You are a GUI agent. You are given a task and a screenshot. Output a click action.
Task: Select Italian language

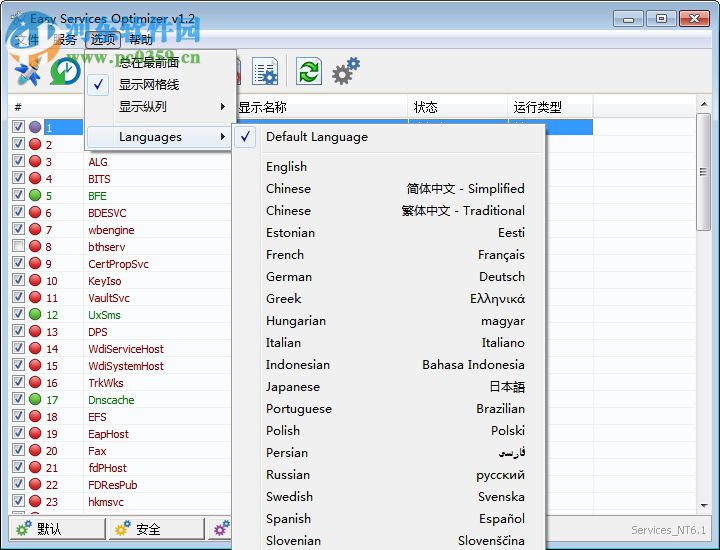[x=389, y=343]
